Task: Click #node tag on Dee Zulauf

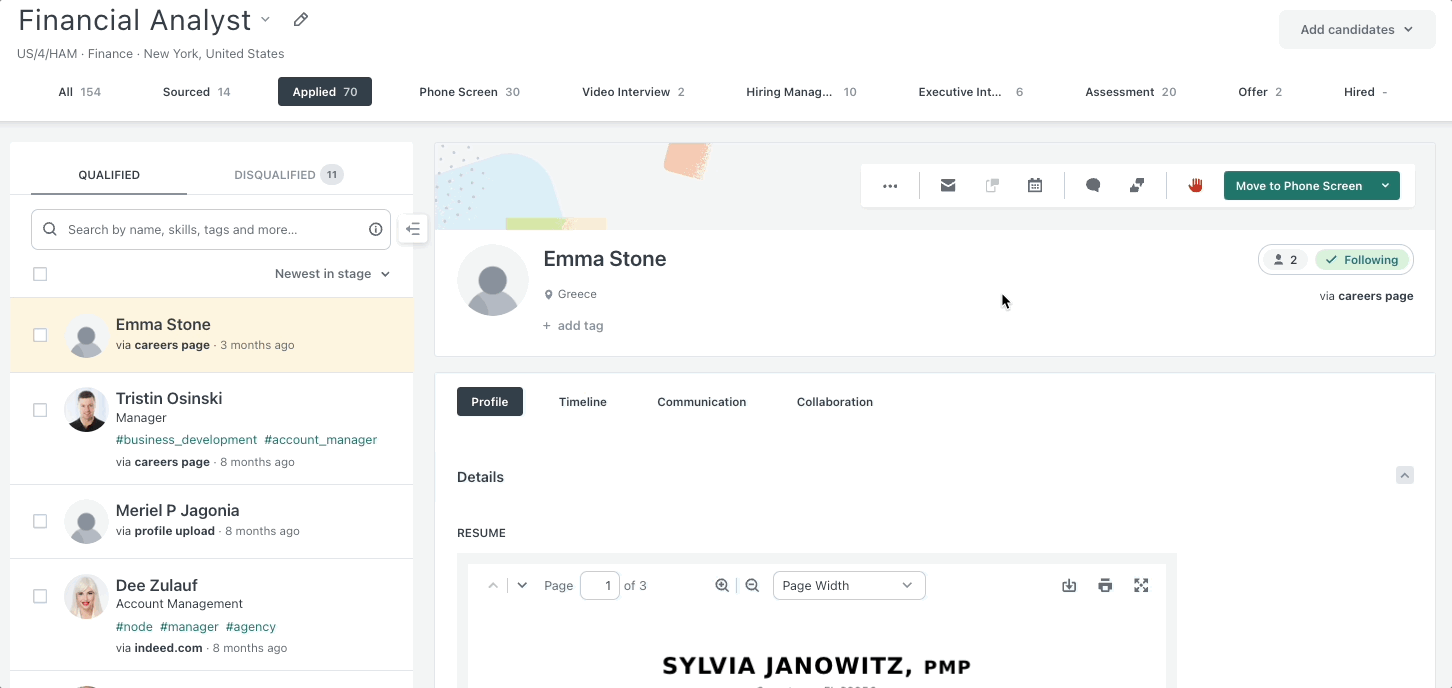Action: (134, 627)
